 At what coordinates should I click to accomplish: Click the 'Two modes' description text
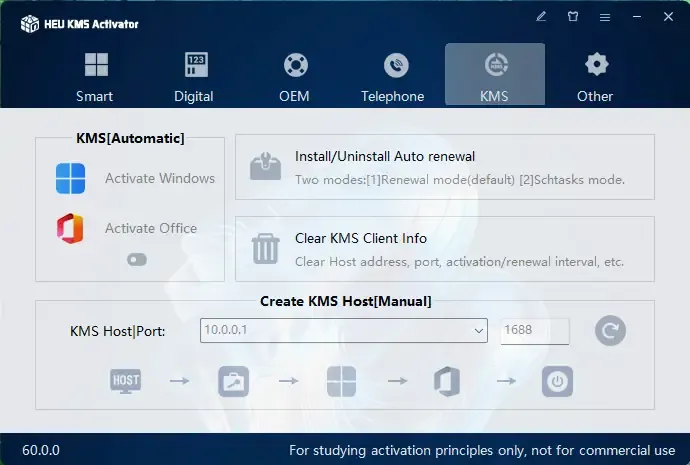[460, 179]
